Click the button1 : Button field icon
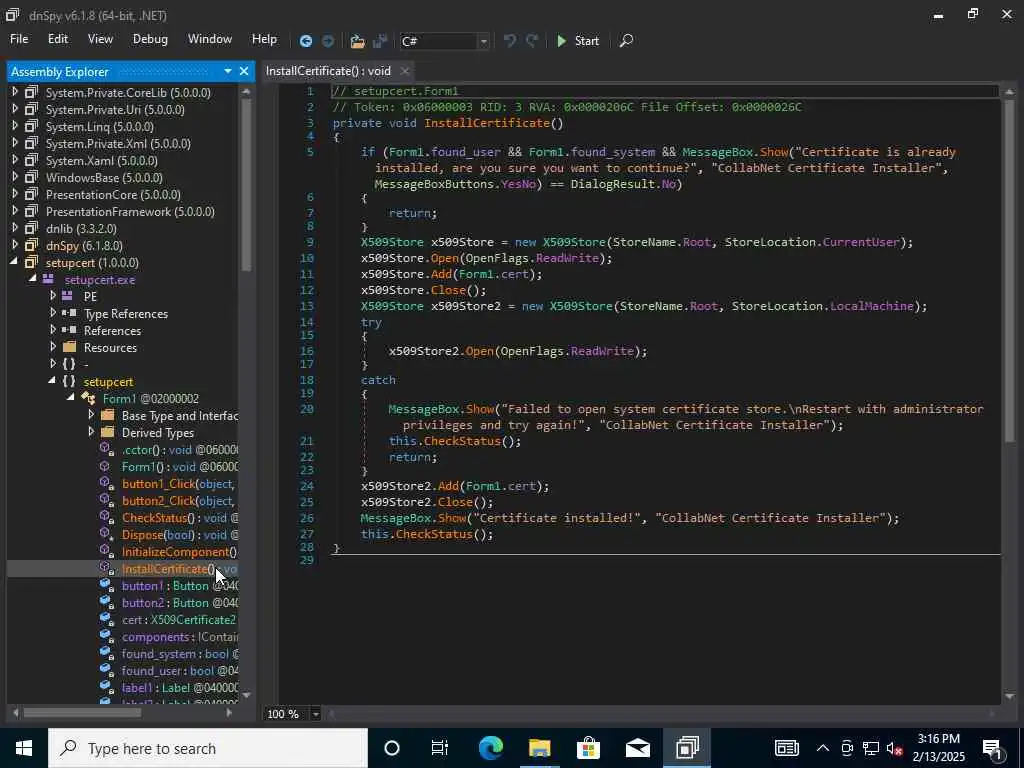The width and height of the screenshot is (1024, 768). [x=106, y=586]
